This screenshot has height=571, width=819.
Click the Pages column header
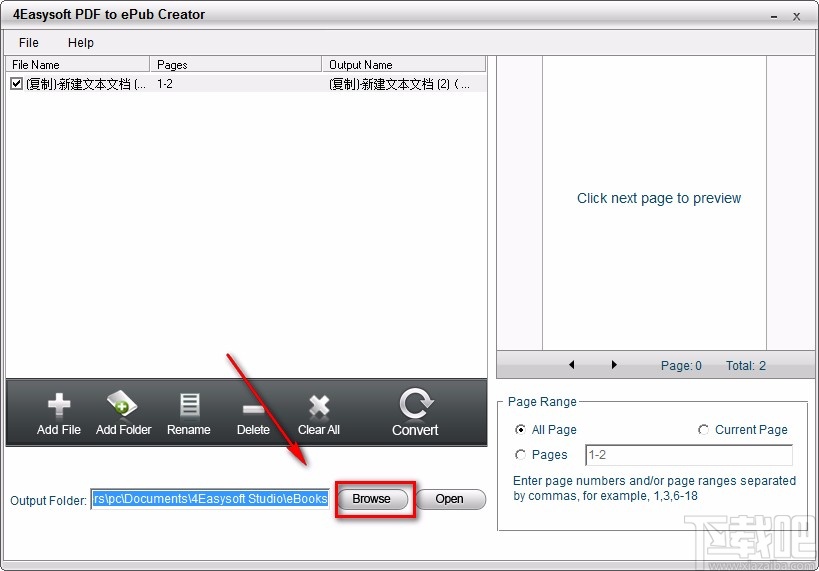[236, 64]
